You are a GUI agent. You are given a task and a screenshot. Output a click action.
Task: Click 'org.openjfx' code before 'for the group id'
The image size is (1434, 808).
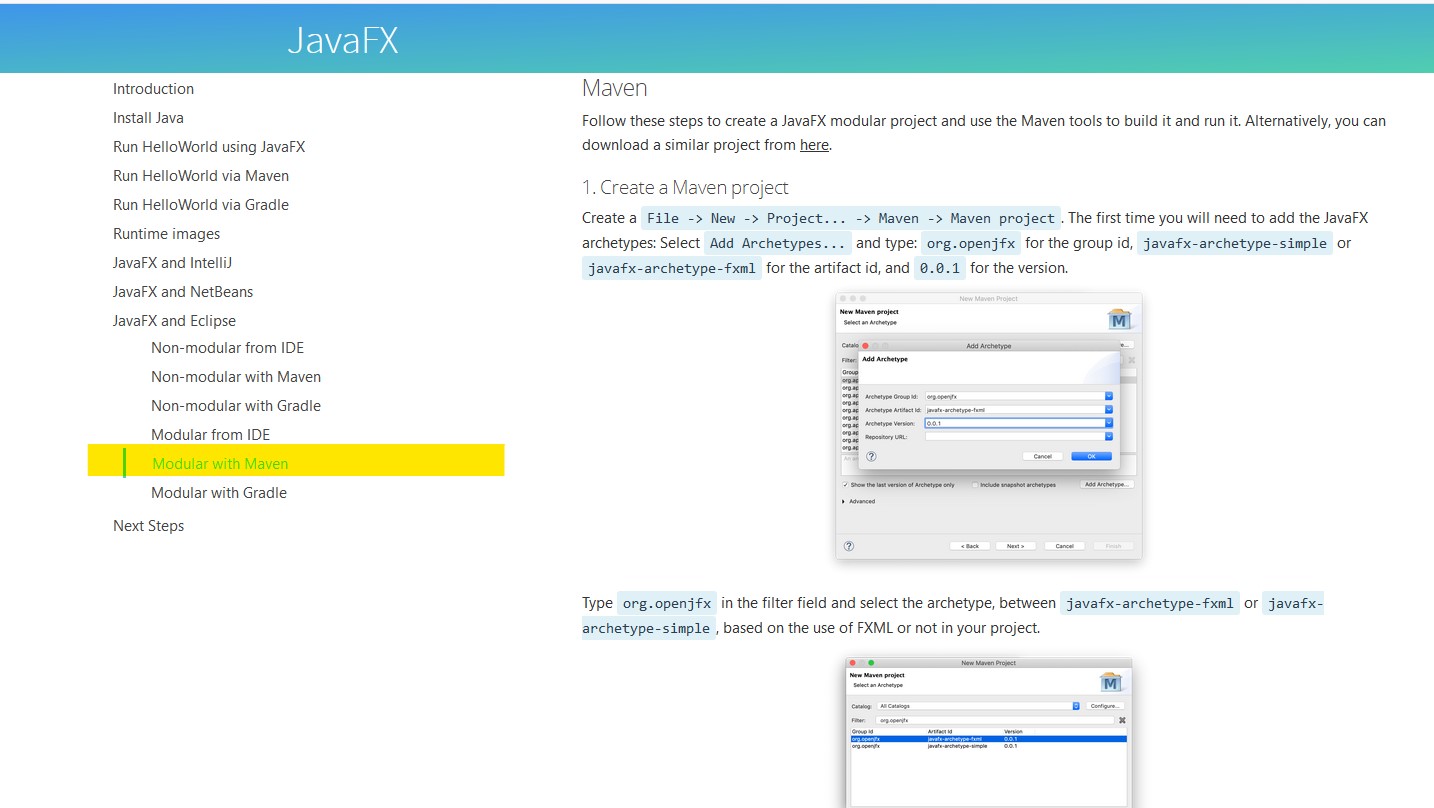(x=971, y=243)
